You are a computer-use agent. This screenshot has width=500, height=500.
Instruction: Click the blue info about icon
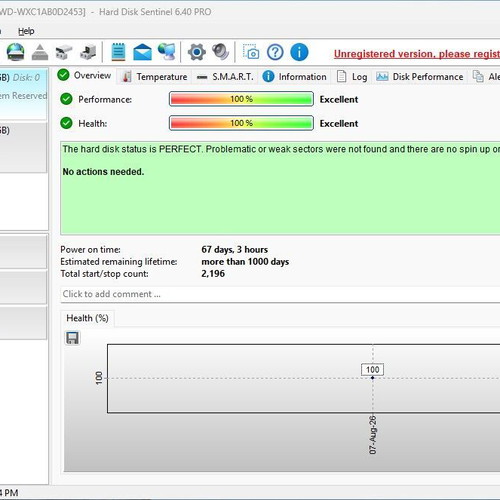tap(299, 52)
